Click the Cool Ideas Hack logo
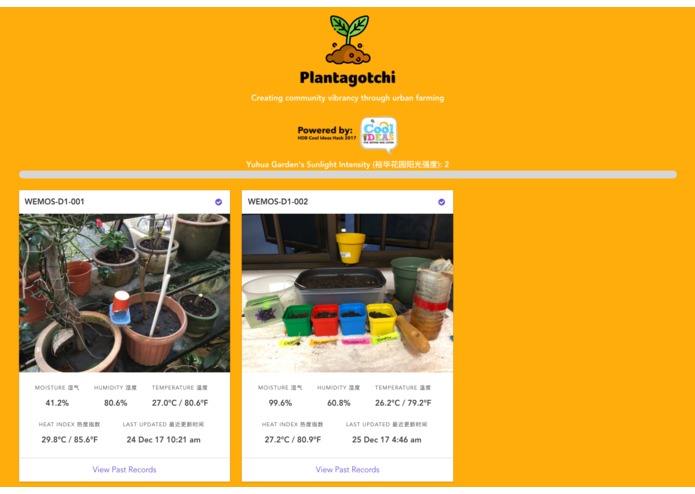695x494 pixels. pos(379,135)
